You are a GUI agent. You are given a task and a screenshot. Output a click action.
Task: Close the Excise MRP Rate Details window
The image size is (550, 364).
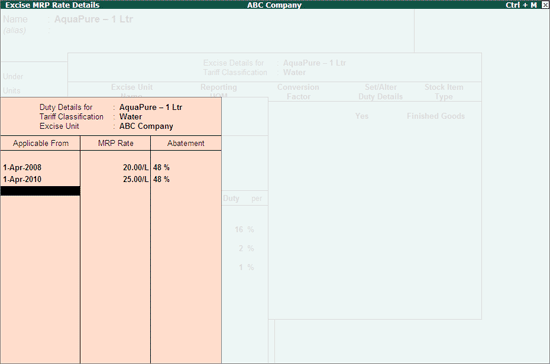545,5
